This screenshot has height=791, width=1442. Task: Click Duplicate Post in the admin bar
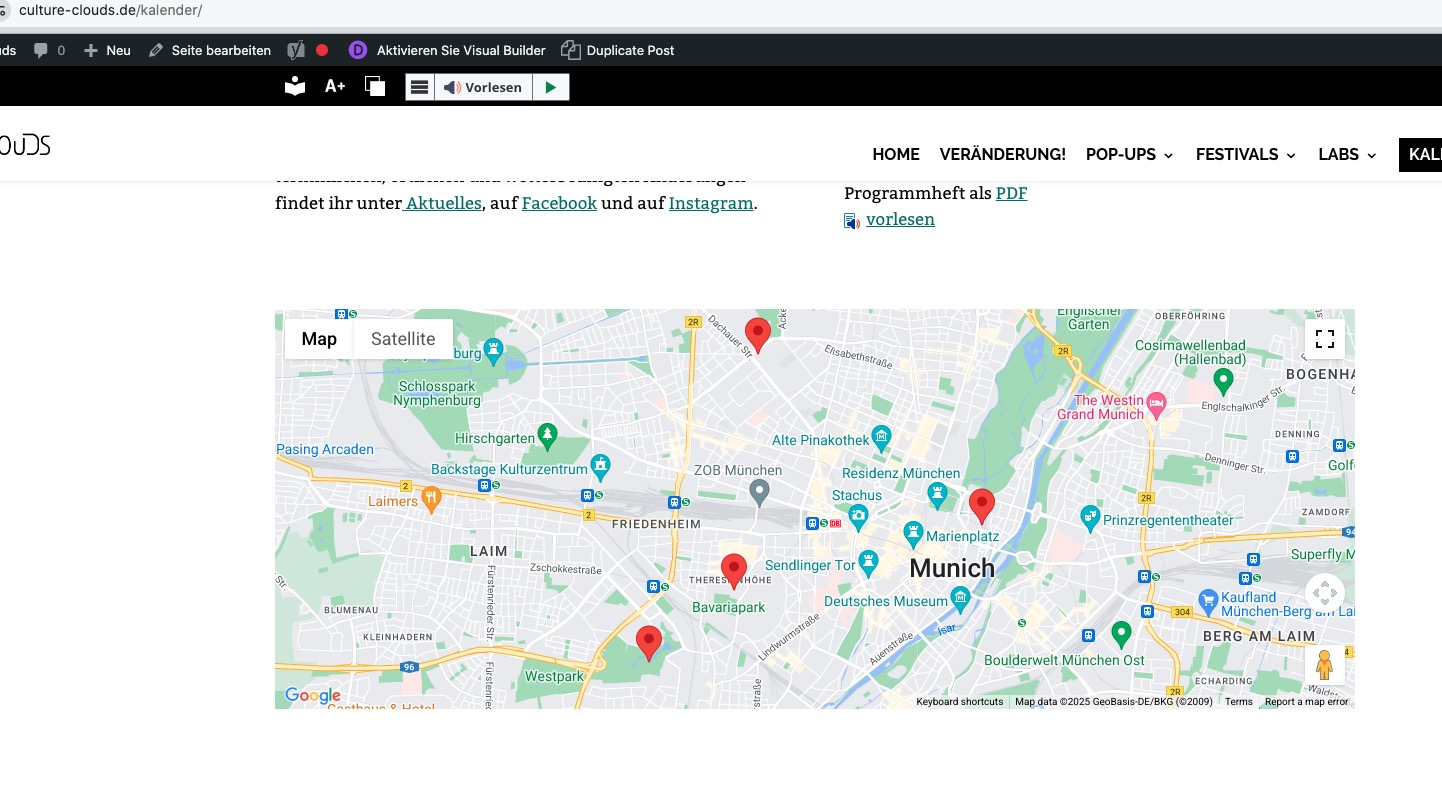pyautogui.click(x=618, y=50)
